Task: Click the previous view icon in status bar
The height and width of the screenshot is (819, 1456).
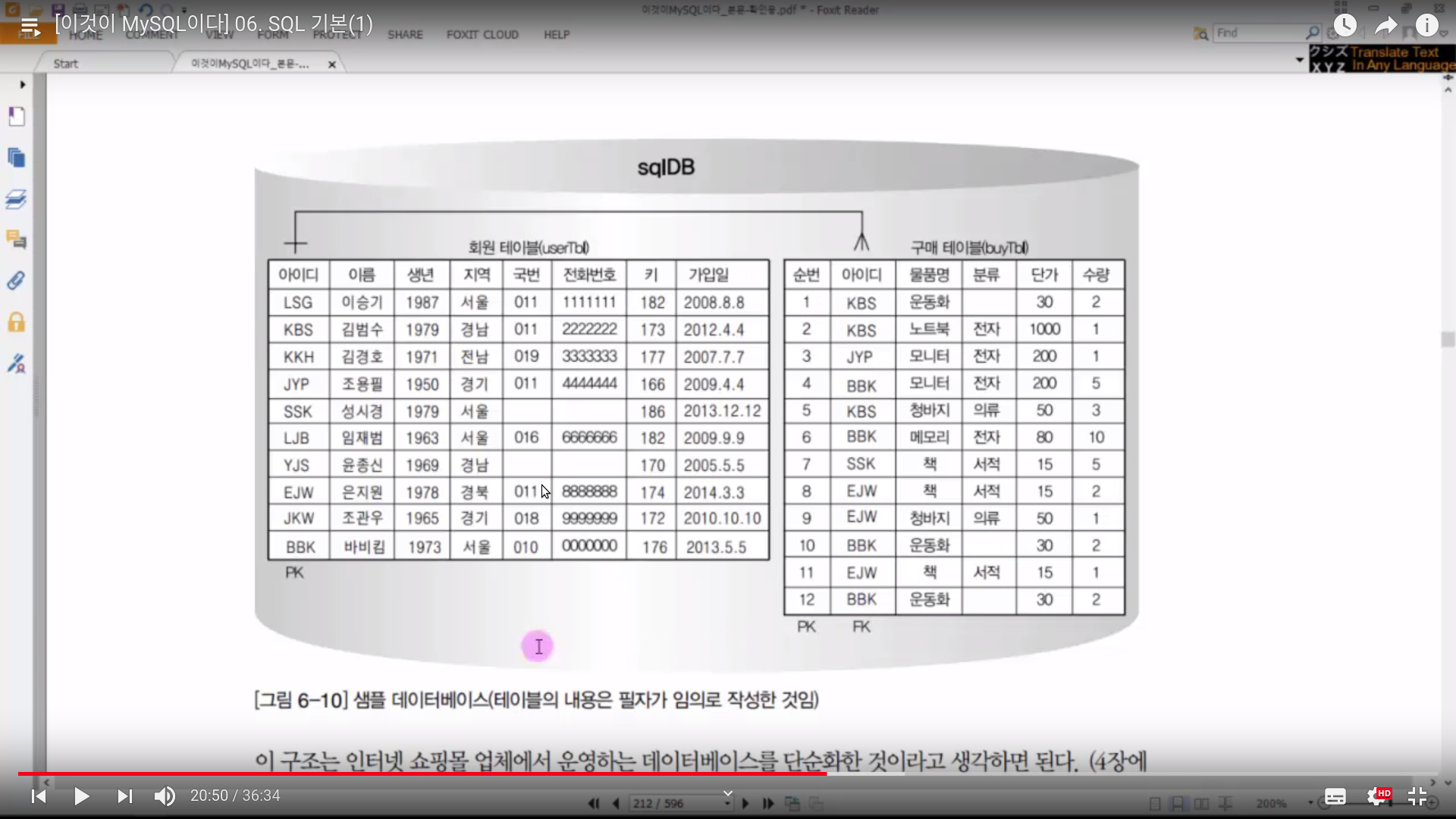Action: click(792, 803)
